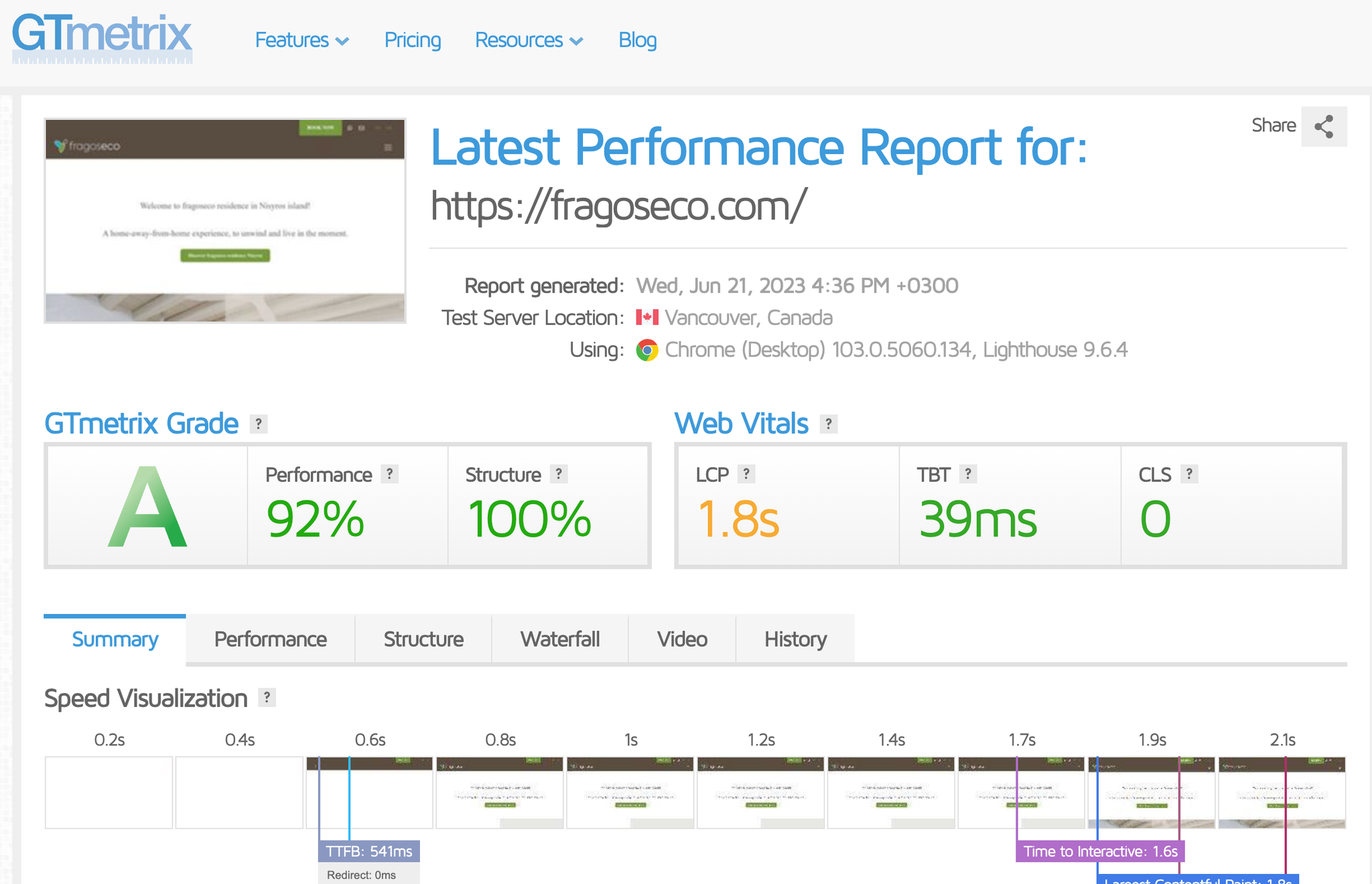The width and height of the screenshot is (1372, 884).
Task: Switch to the Performance tab
Action: click(271, 639)
